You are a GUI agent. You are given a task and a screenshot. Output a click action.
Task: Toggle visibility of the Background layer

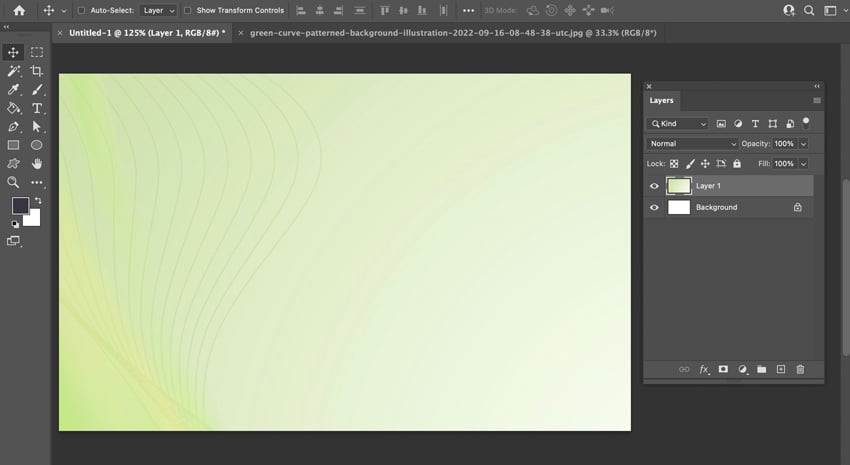tap(654, 207)
